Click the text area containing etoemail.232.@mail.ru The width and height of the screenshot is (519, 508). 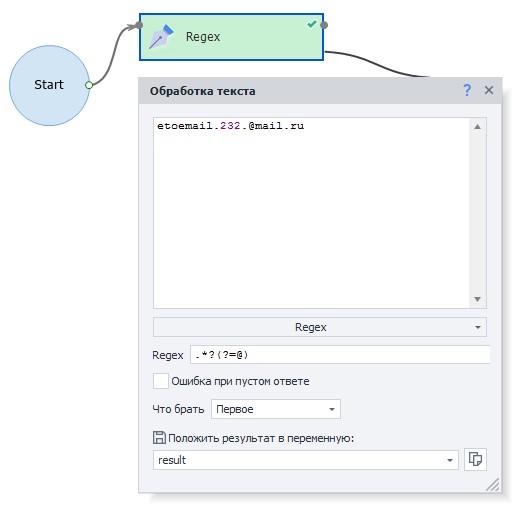(x=311, y=213)
